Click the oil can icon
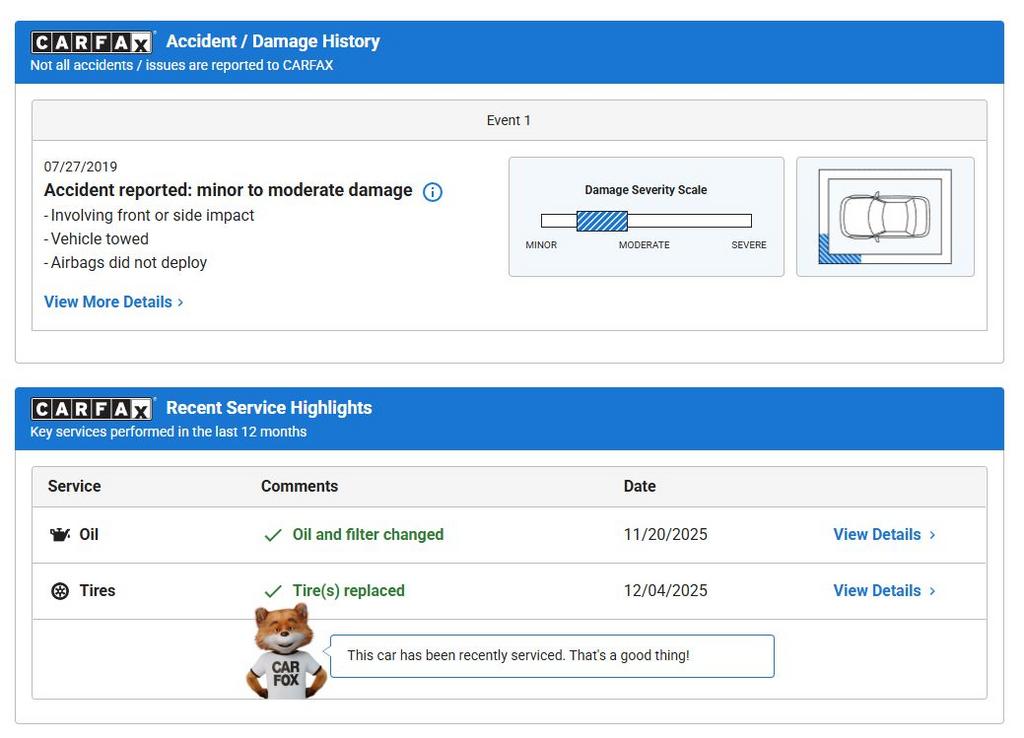Viewport: 1024px width, 738px height. 60,535
